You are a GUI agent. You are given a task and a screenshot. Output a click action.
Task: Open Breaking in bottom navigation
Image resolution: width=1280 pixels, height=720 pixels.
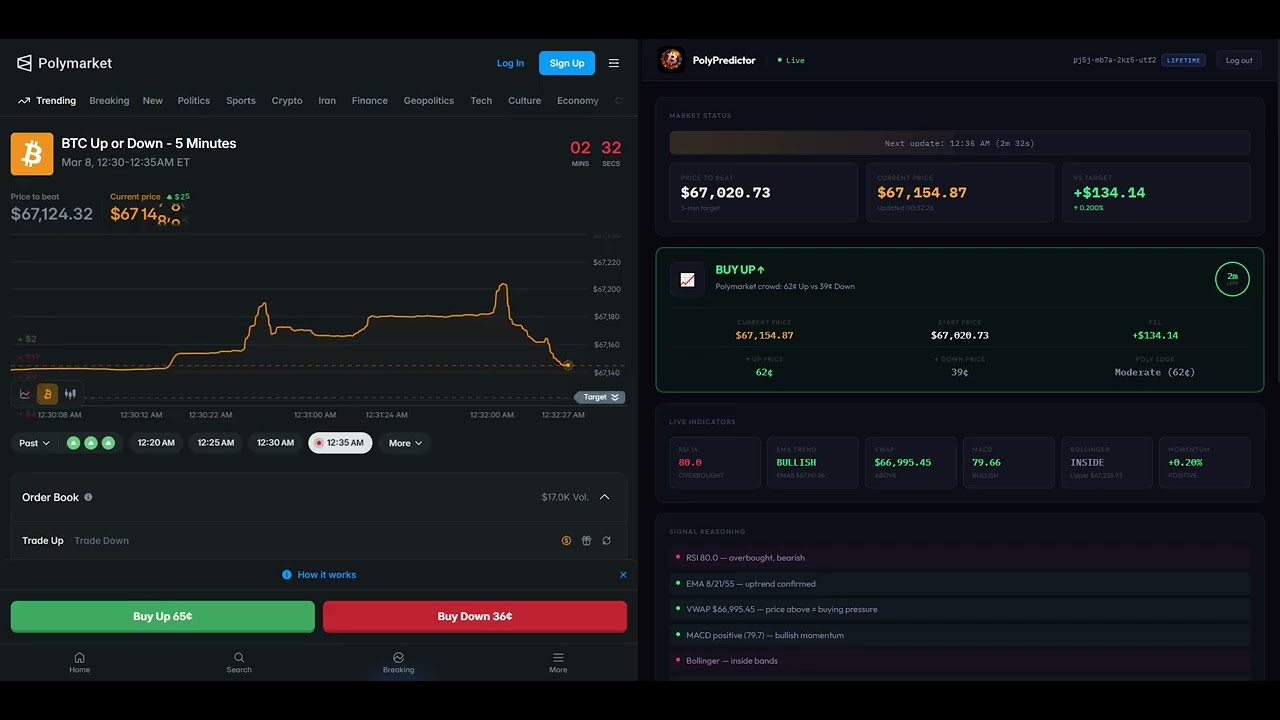398,663
